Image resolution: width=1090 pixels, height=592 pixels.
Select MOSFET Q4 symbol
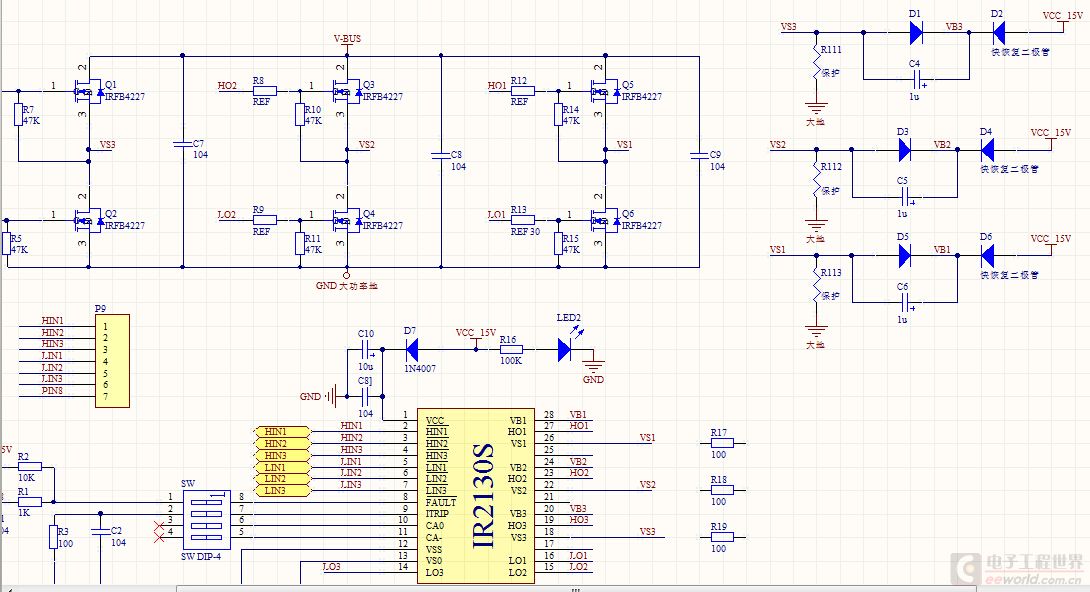pyautogui.click(x=348, y=220)
